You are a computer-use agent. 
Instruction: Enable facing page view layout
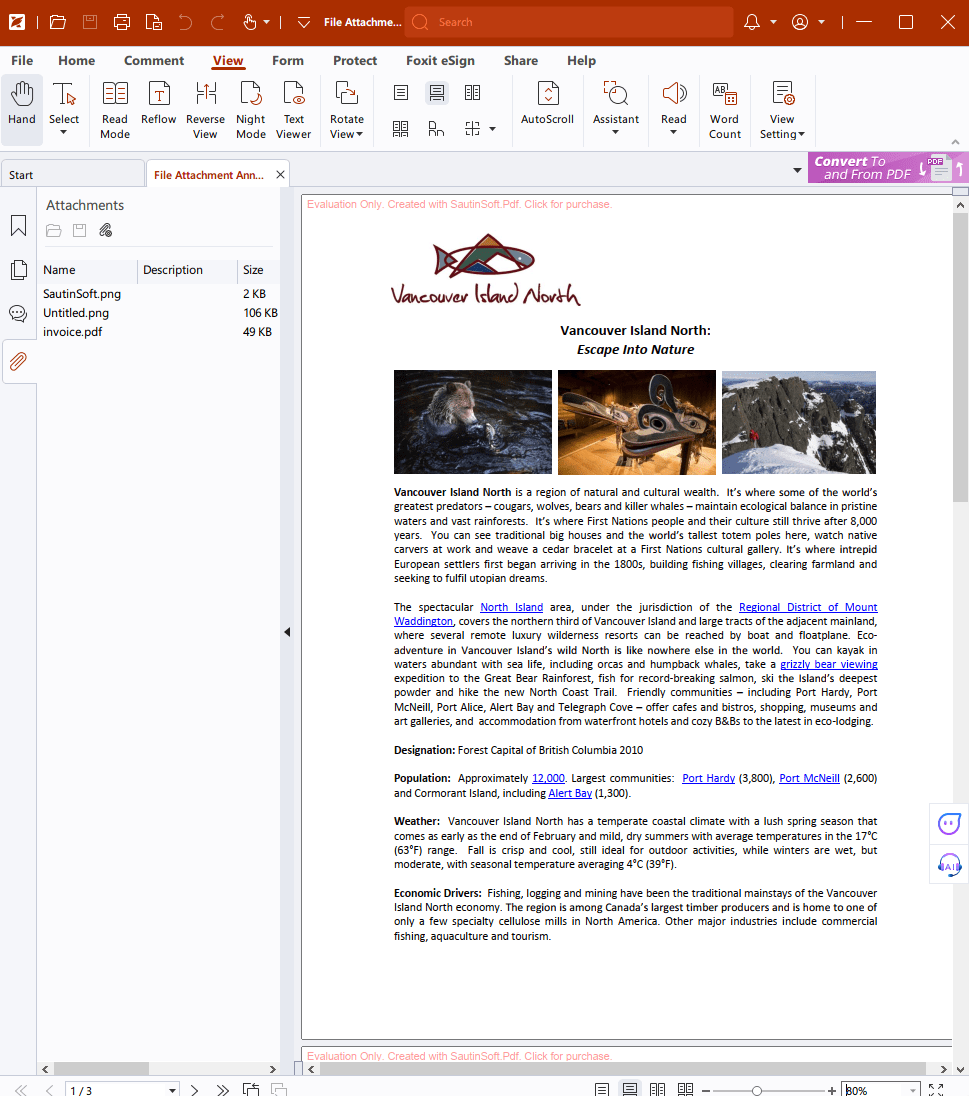[x=472, y=92]
